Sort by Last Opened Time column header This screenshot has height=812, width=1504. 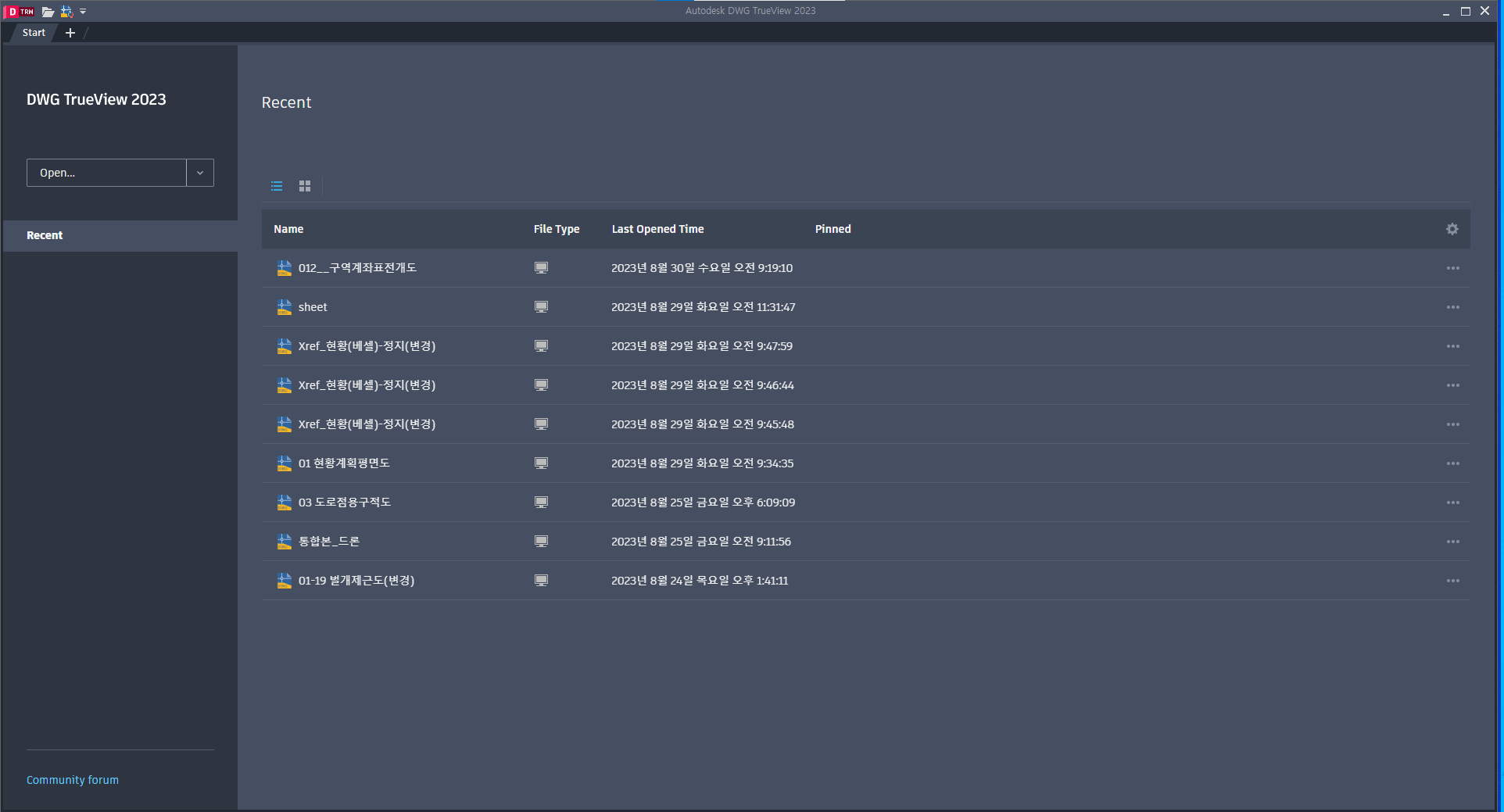[x=657, y=229]
